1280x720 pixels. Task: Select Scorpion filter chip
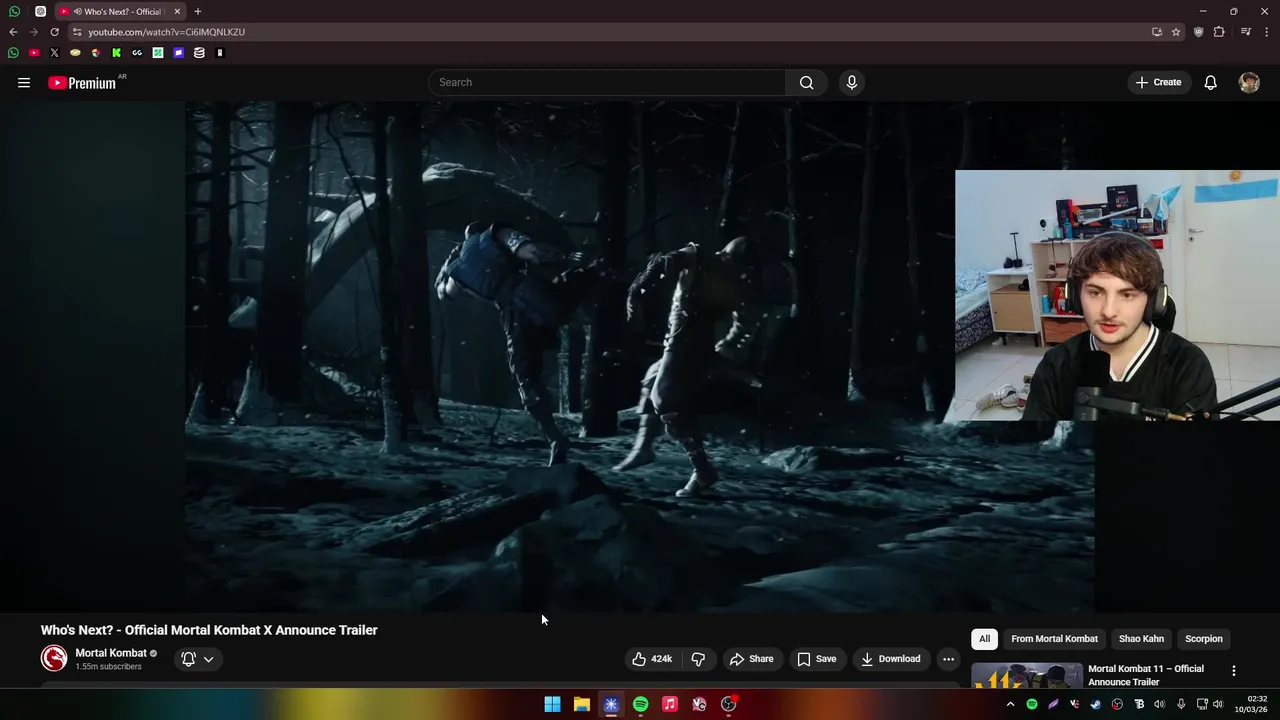(1203, 639)
